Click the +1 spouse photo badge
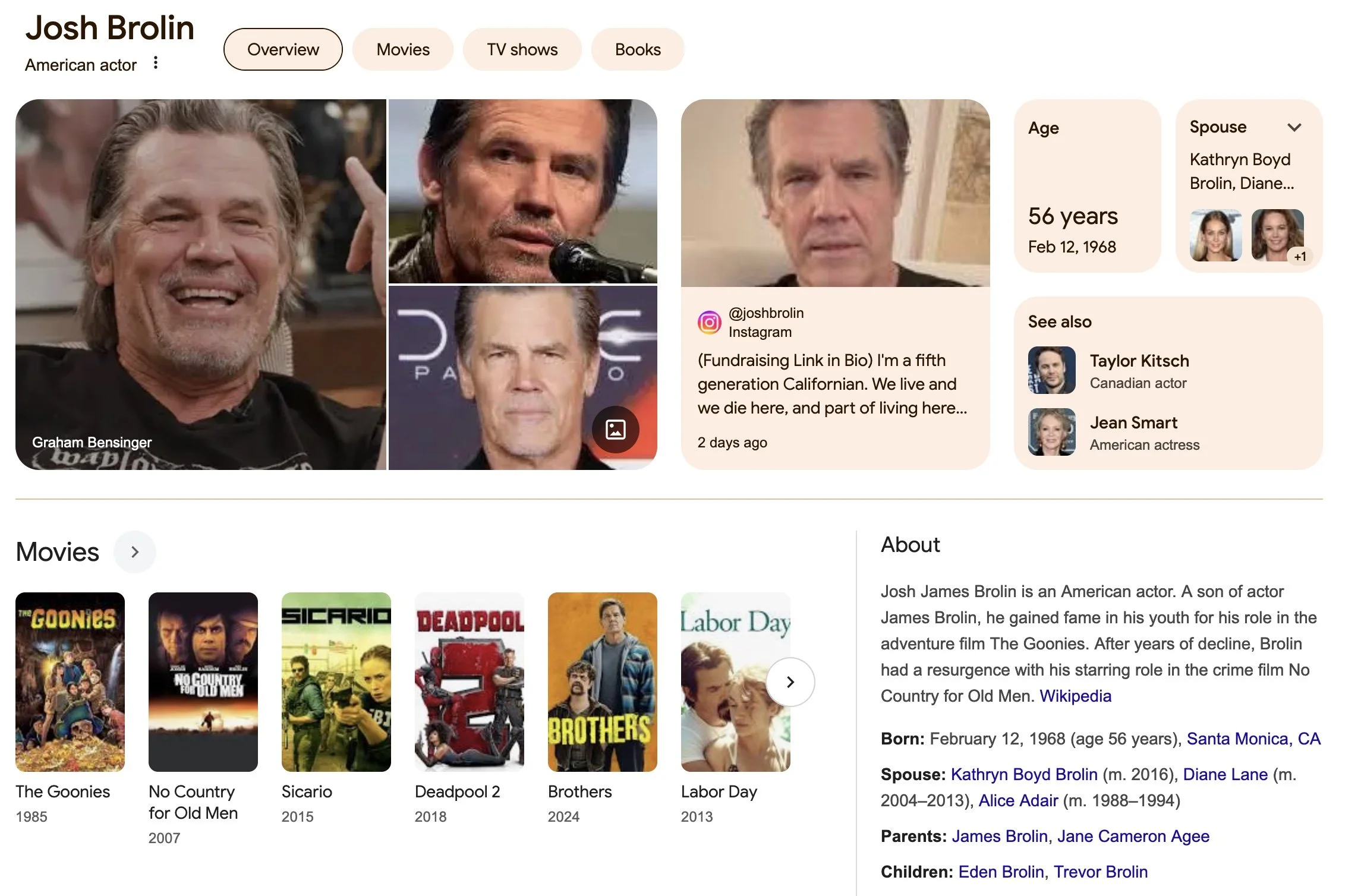The height and width of the screenshot is (896, 1361). (x=1300, y=257)
